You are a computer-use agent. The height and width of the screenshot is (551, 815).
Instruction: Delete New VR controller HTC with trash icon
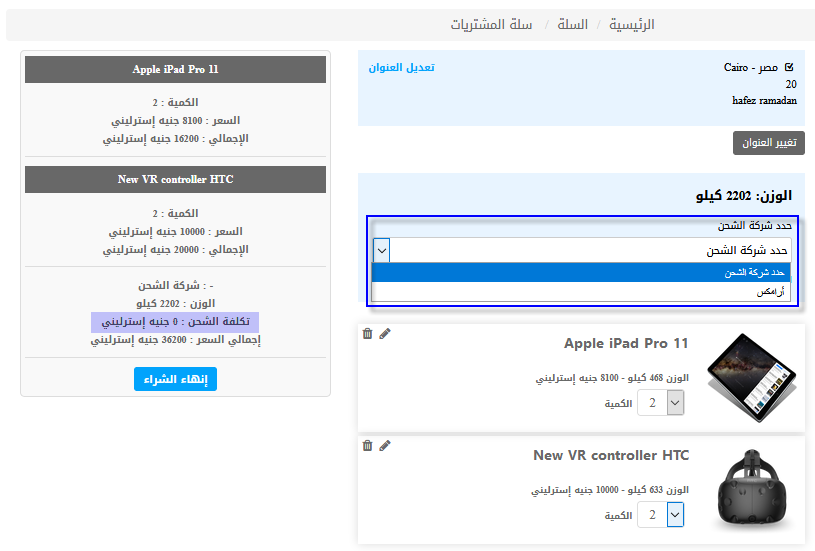click(x=367, y=445)
